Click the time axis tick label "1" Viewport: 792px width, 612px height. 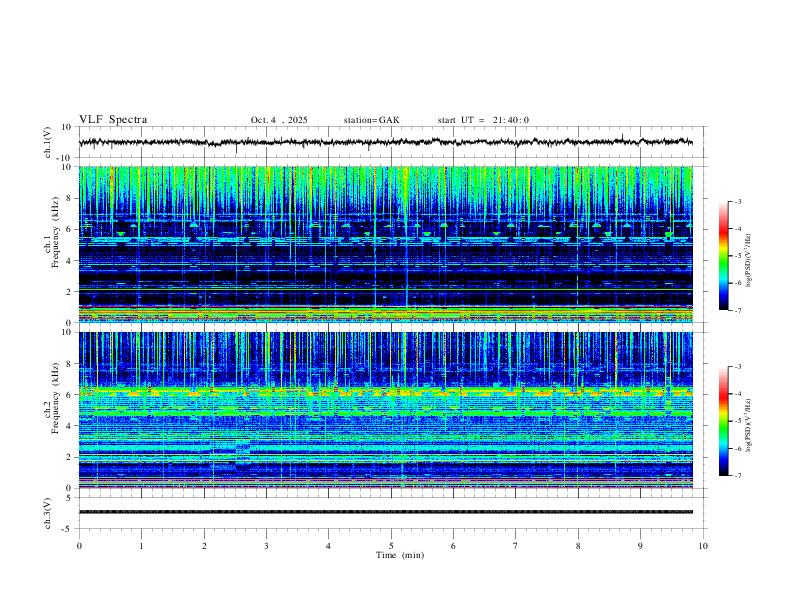pos(141,546)
